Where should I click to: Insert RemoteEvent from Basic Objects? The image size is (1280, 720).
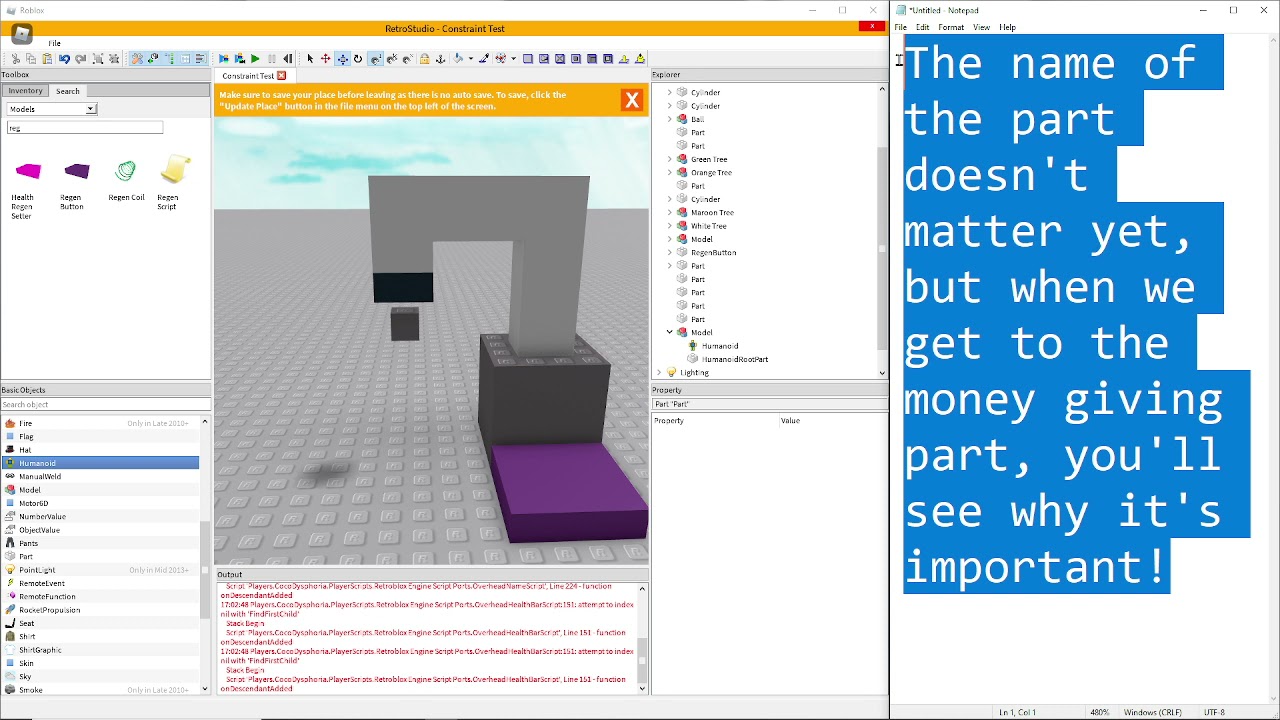point(100,583)
